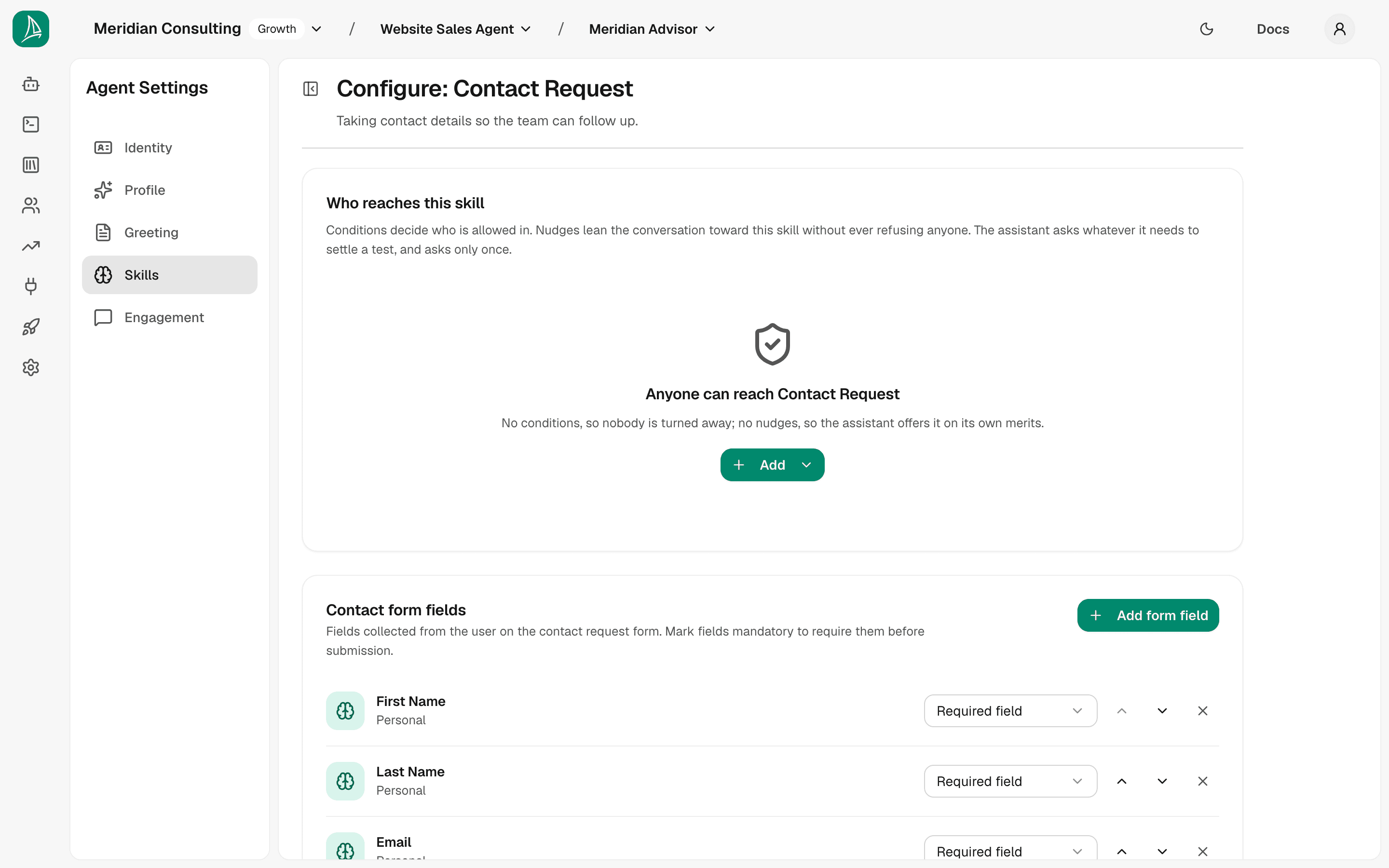This screenshot has height=868, width=1389.
Task: Remove the Email field
Action: click(x=1203, y=851)
